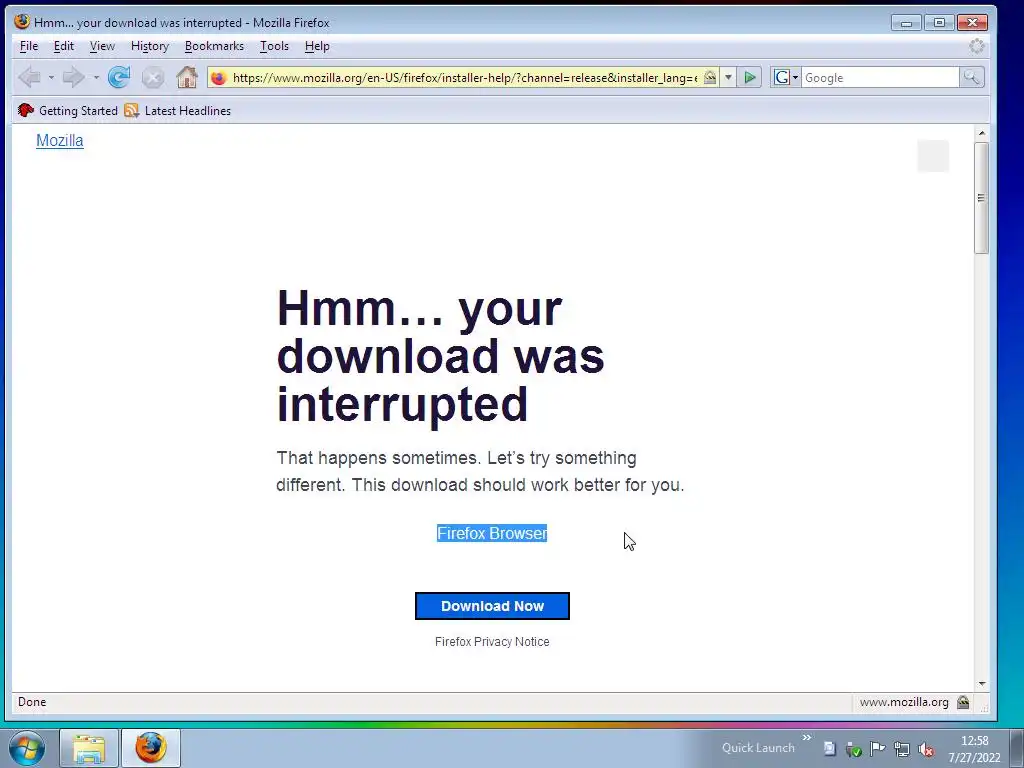Click the scrollbar up arrow
The image size is (1024, 768).
point(982,133)
